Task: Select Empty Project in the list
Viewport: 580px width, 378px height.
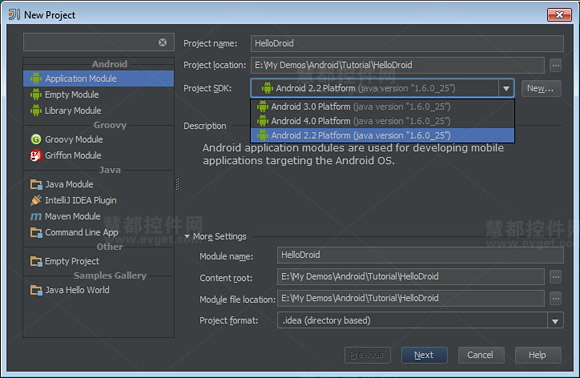Action: (98, 261)
